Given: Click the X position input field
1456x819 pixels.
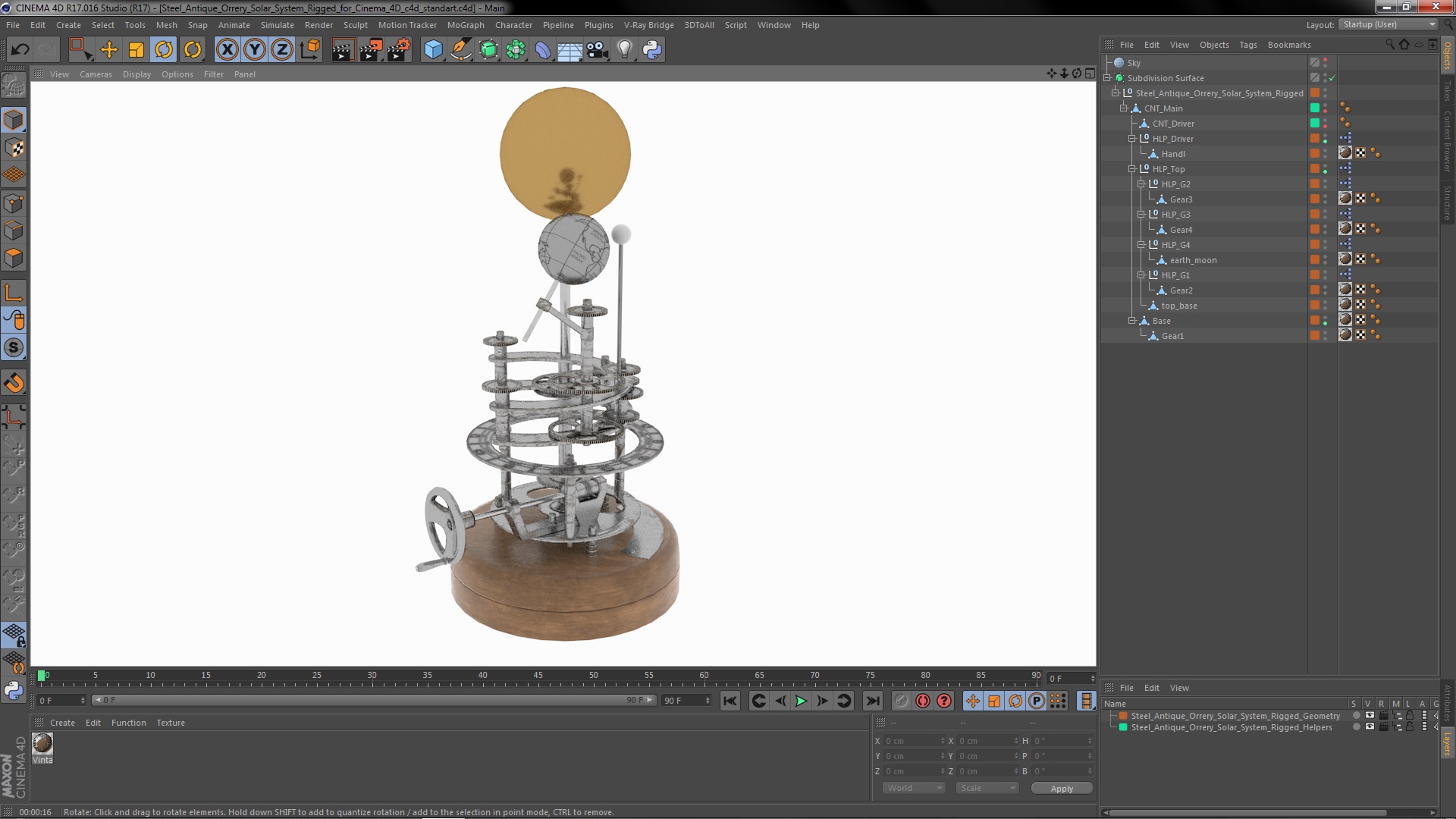Looking at the screenshot, I should coord(914,741).
